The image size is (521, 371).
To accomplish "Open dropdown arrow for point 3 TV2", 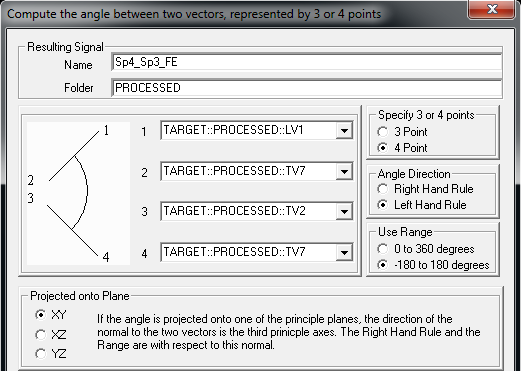I will tap(344, 211).
